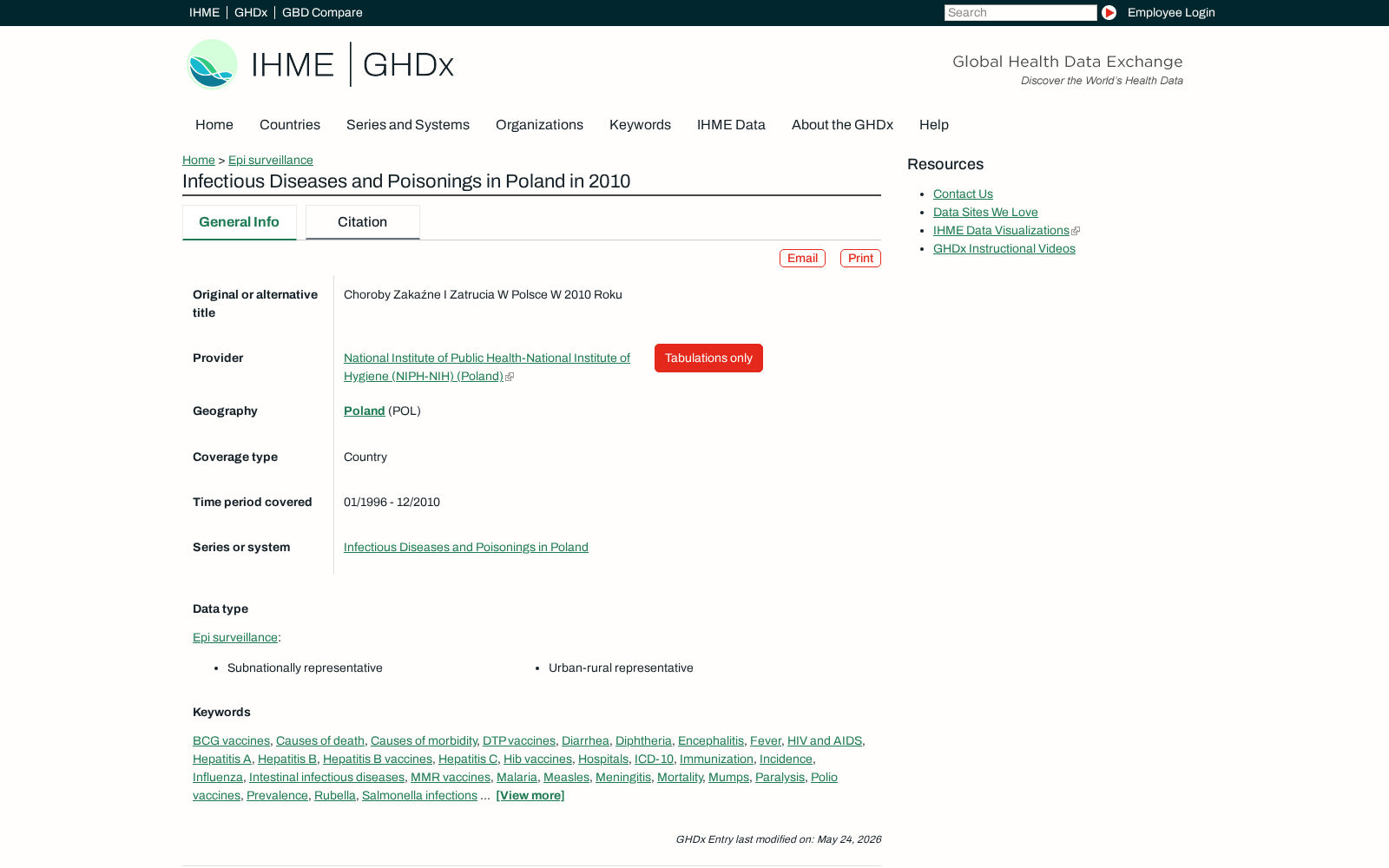Open the BCG vaccines keyword
The height and width of the screenshot is (868, 1389).
click(x=231, y=740)
